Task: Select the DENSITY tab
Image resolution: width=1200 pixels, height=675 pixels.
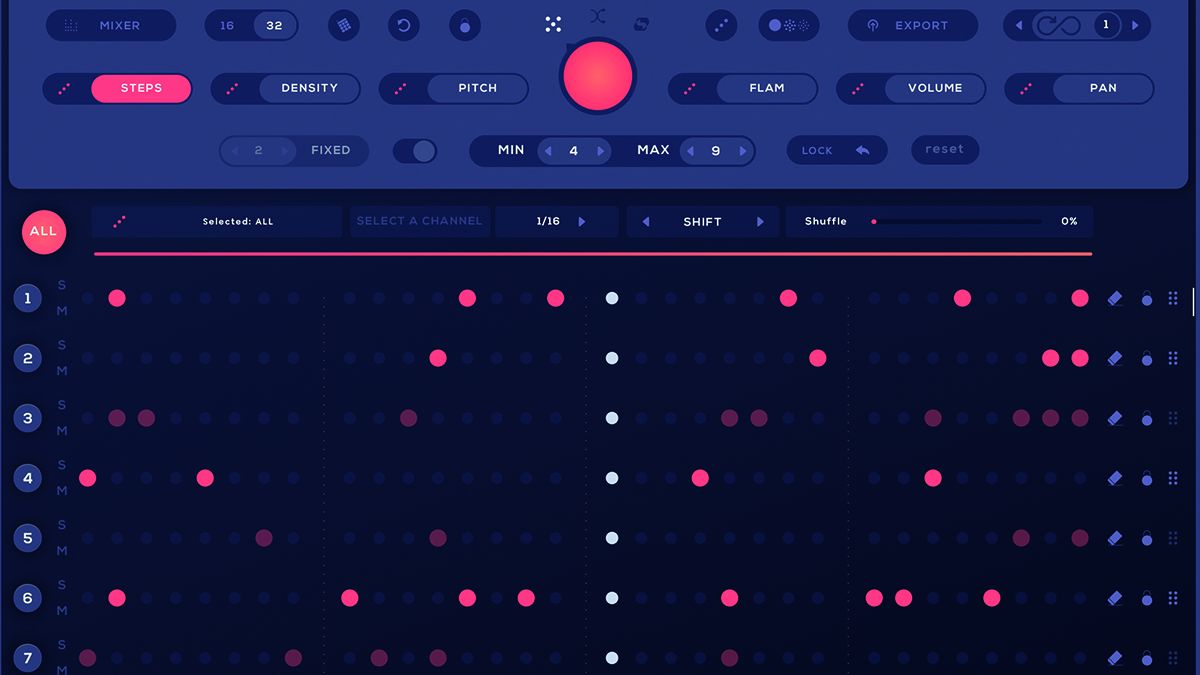Action: pos(309,88)
